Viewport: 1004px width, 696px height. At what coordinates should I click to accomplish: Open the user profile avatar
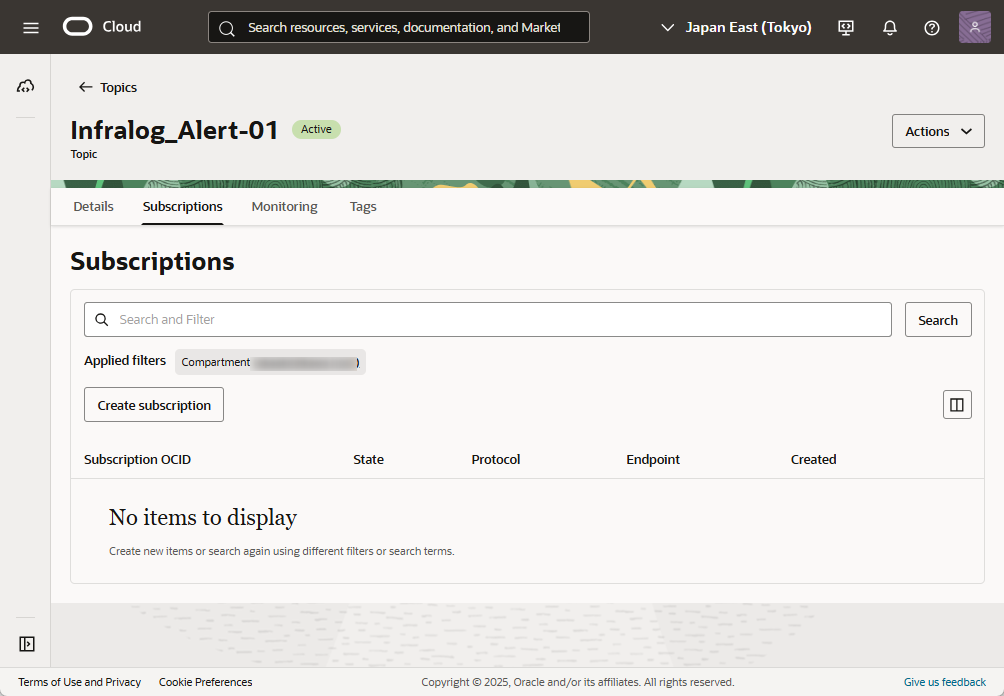974,27
